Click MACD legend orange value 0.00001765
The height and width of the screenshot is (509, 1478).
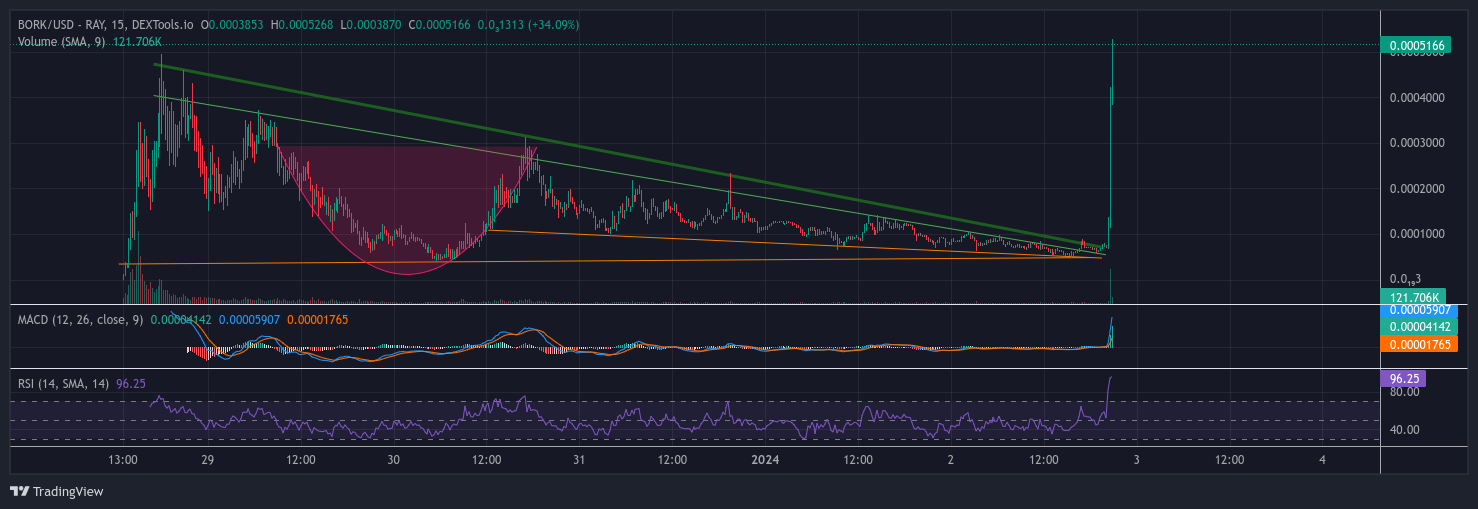coord(317,319)
